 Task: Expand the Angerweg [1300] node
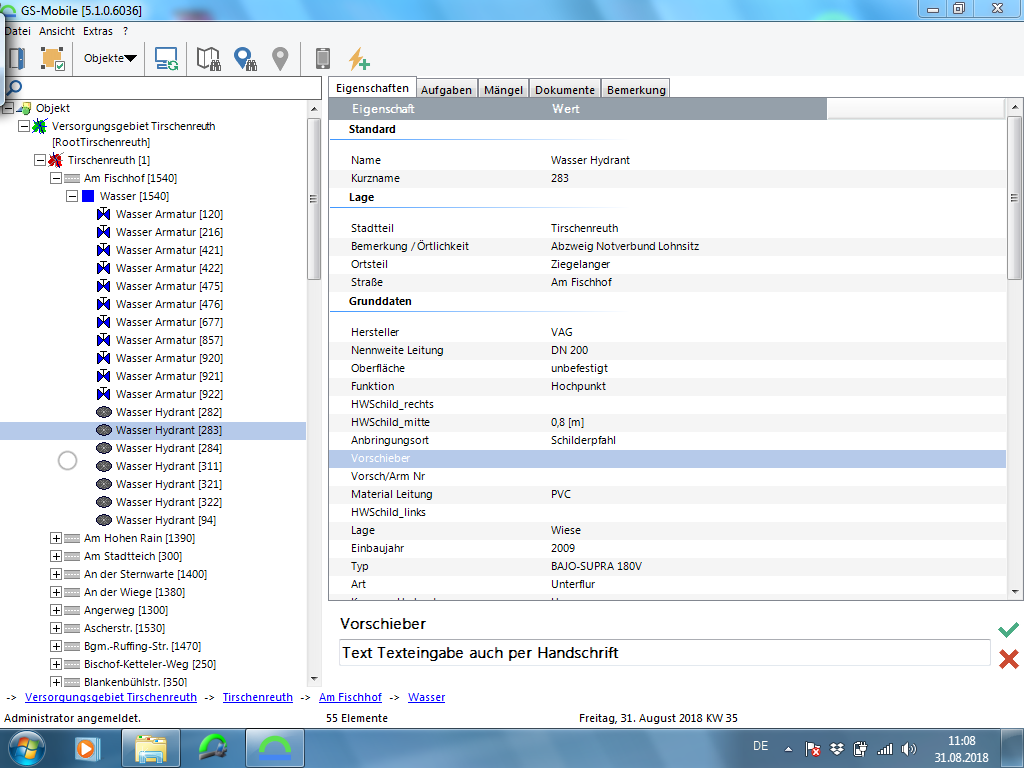(56, 610)
